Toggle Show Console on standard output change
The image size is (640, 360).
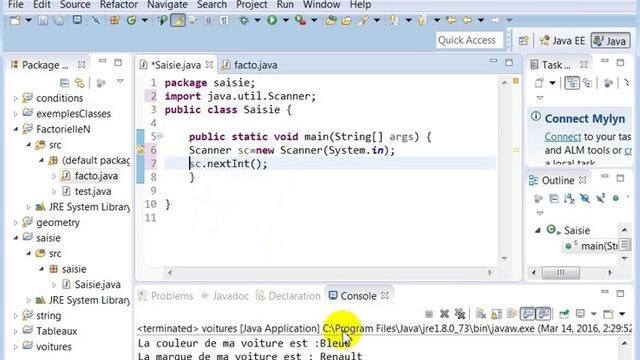click(527, 313)
